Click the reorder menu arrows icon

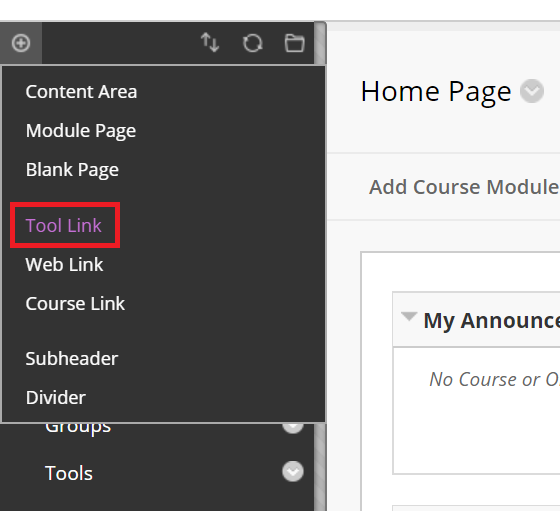(210, 42)
